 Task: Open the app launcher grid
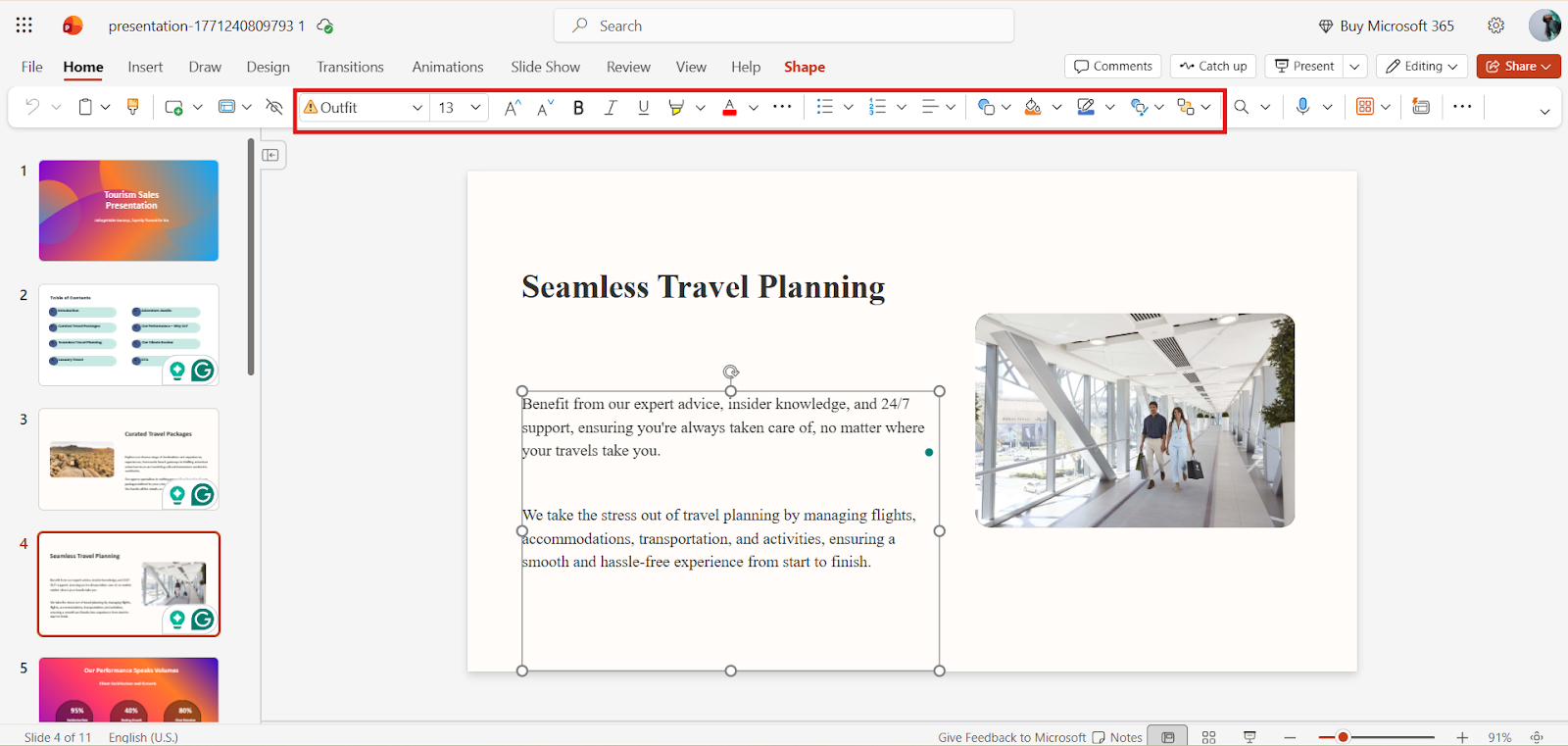[24, 25]
